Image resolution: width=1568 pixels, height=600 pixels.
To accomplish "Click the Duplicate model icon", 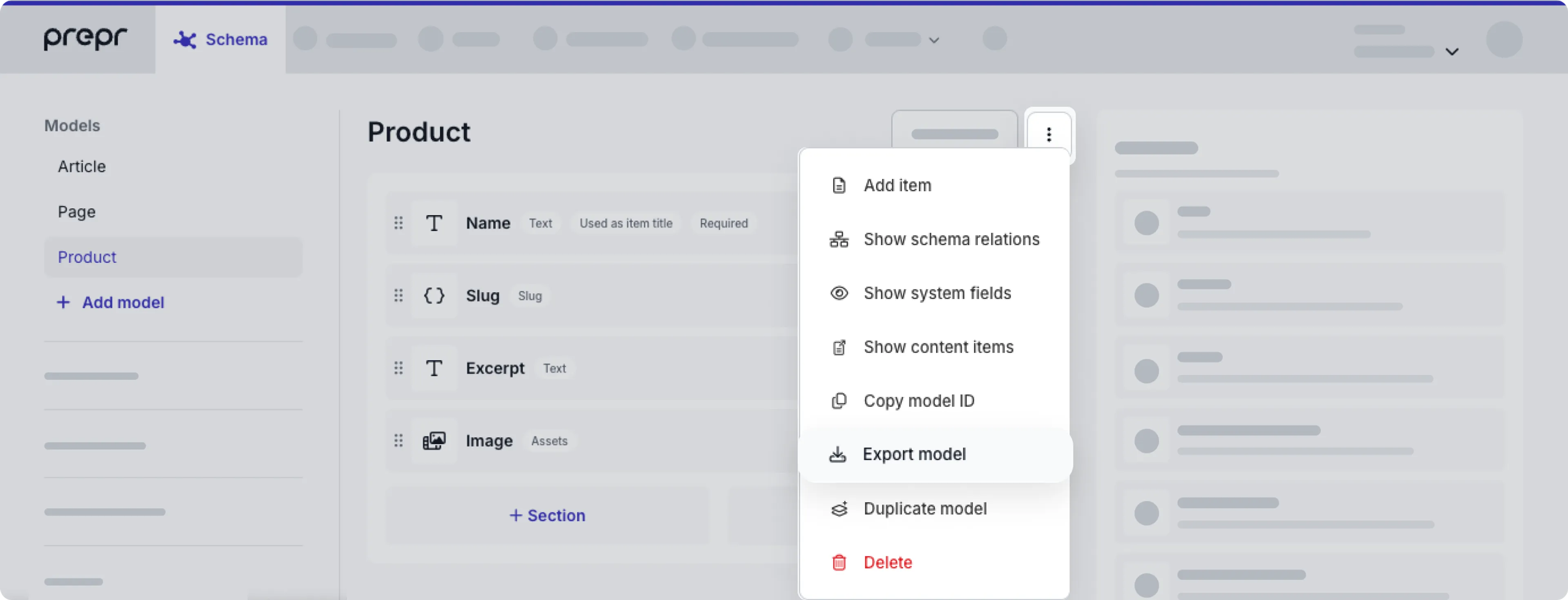I will click(x=839, y=508).
